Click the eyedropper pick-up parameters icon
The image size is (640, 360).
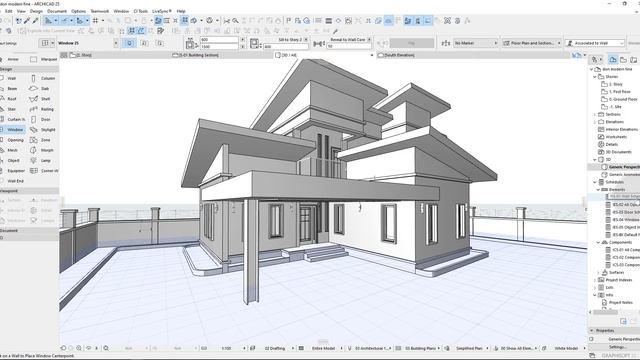point(27,20)
